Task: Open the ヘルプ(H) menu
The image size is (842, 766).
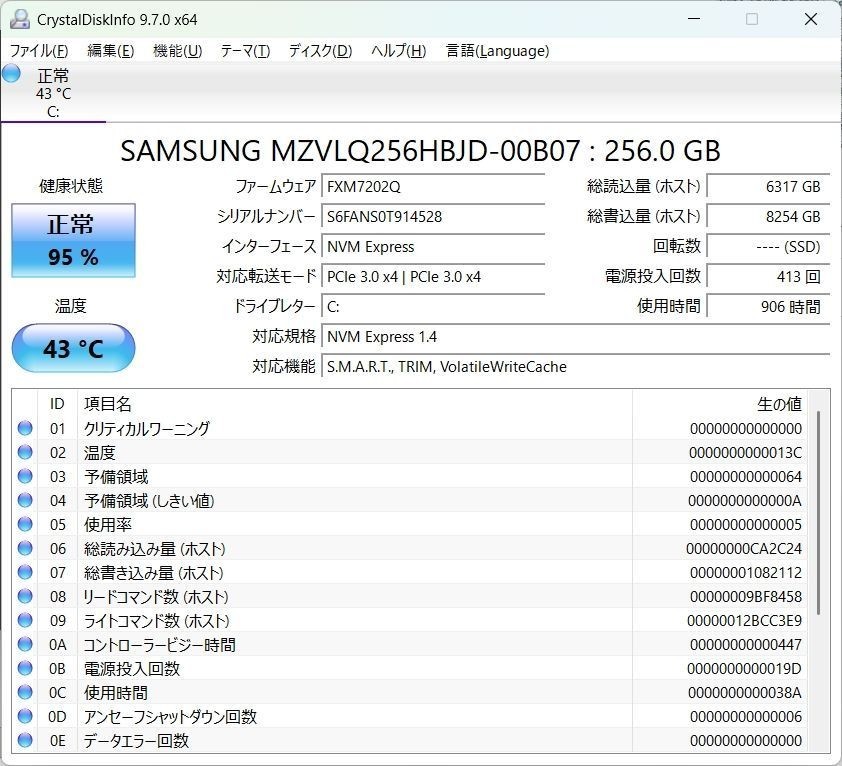Action: click(398, 51)
